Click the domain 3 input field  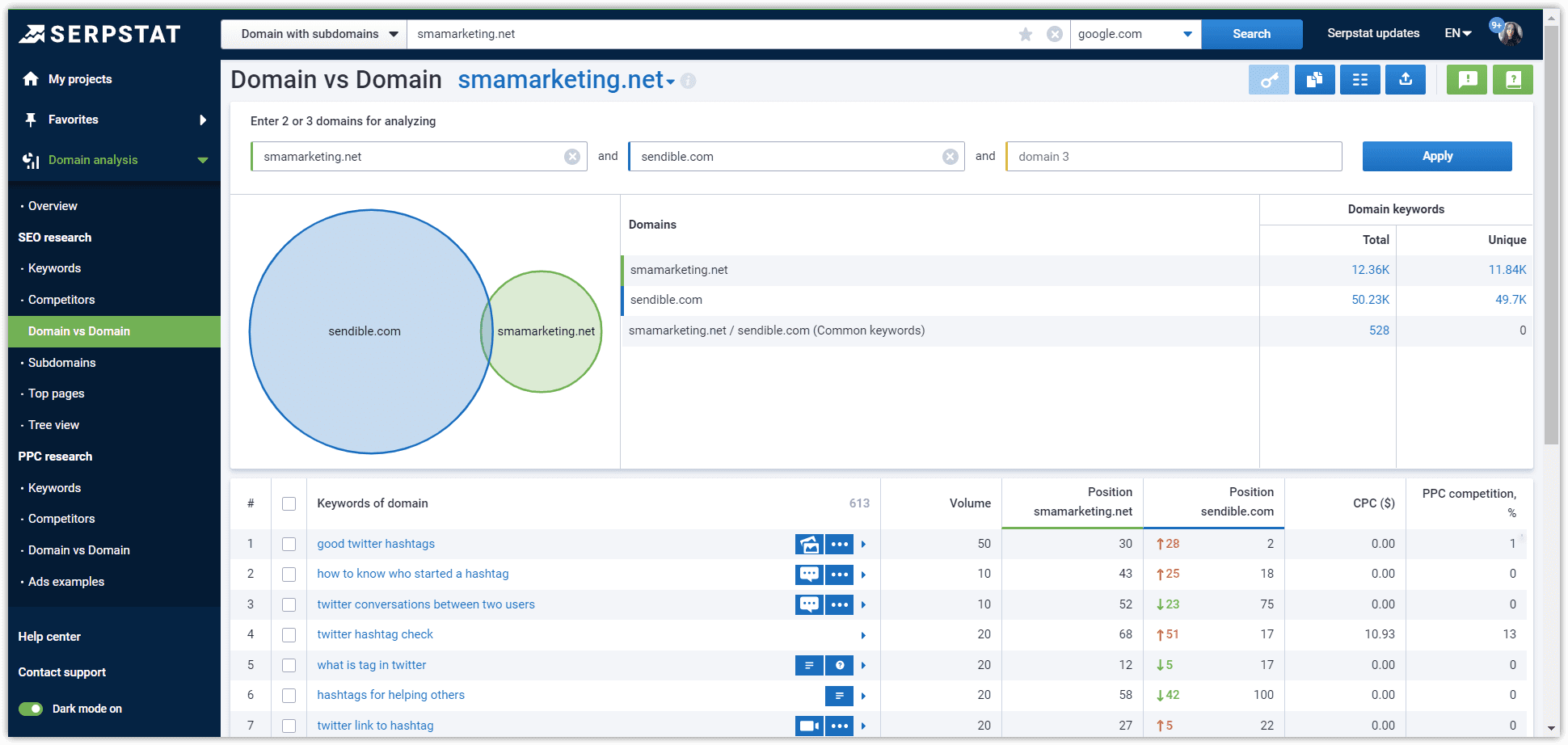point(1174,157)
